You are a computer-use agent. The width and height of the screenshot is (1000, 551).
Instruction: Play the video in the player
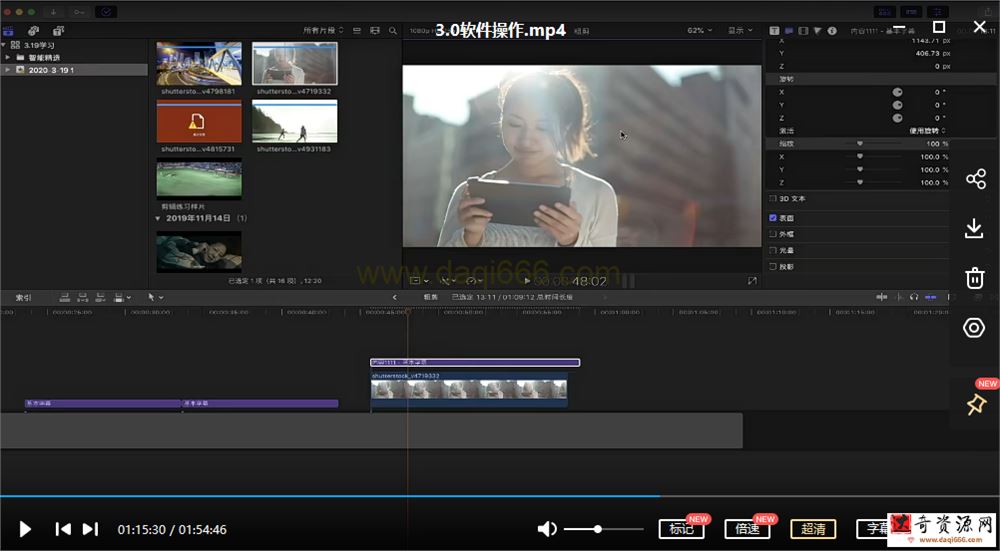pyautogui.click(x=25, y=529)
